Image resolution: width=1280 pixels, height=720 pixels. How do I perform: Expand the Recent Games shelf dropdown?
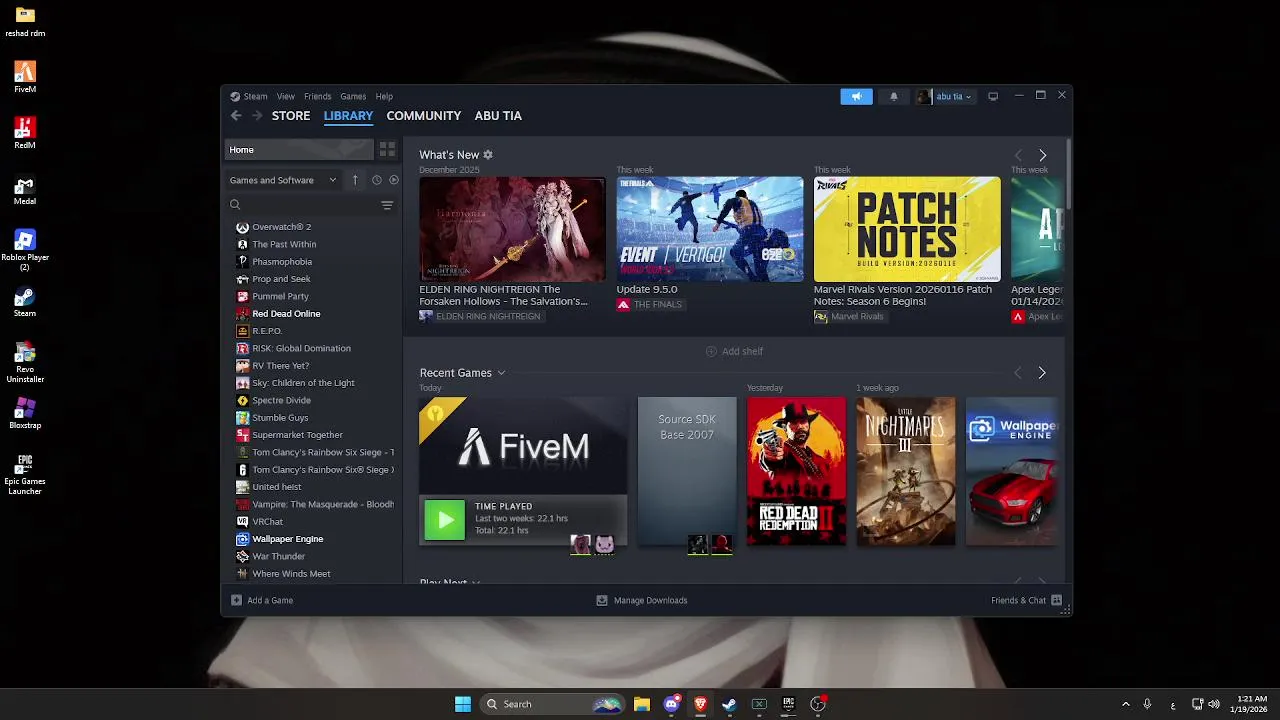click(x=501, y=373)
